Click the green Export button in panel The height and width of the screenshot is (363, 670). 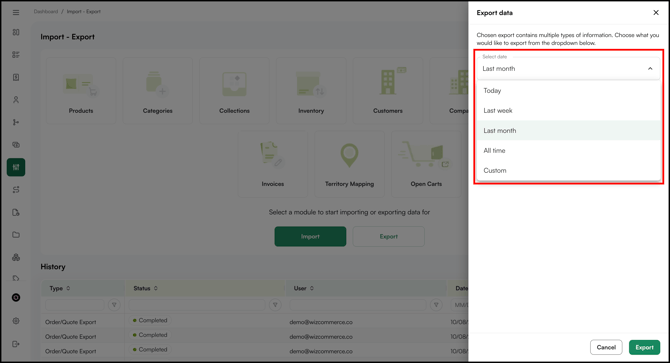pyautogui.click(x=644, y=347)
